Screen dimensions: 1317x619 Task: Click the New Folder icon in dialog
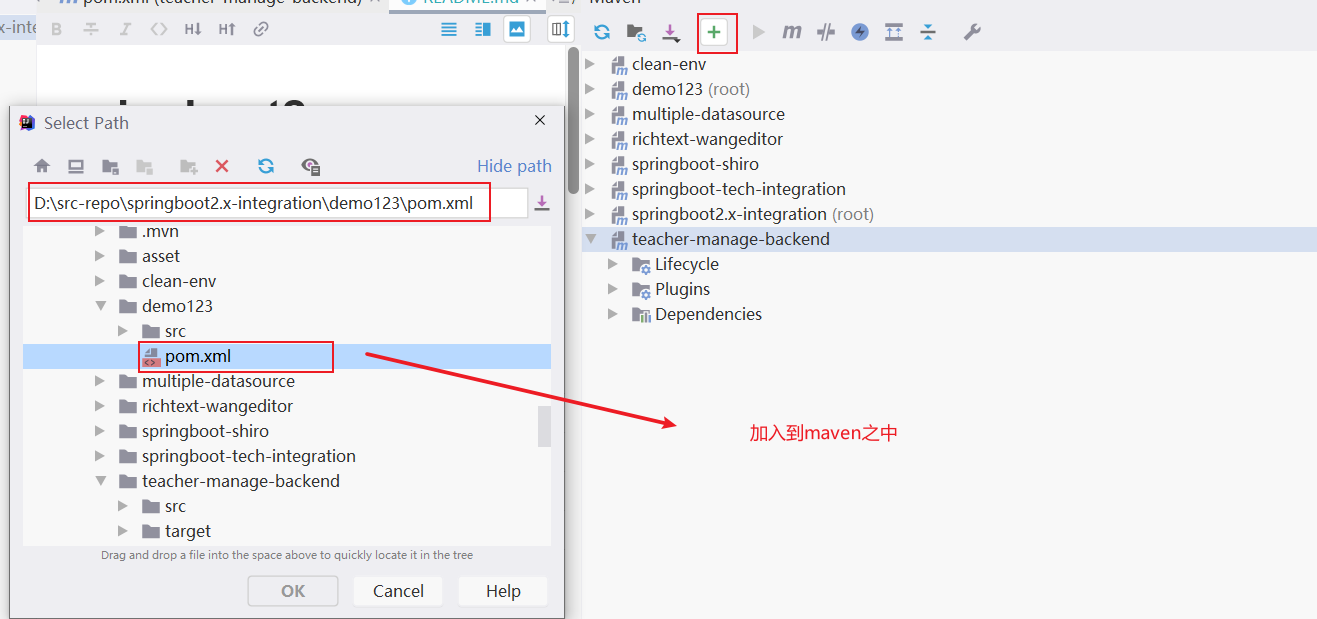pyautogui.click(x=188, y=166)
